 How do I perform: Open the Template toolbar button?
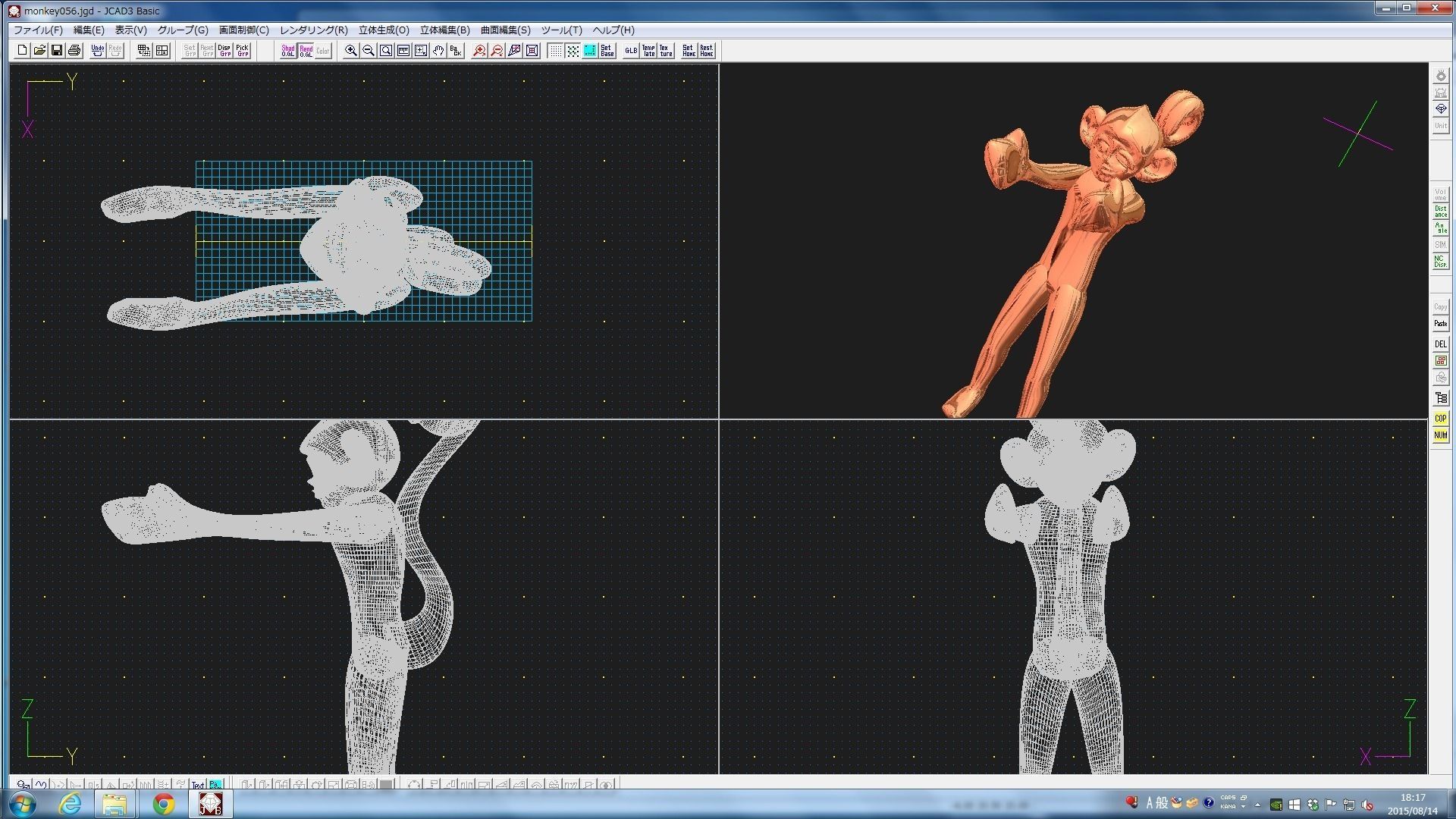click(x=648, y=51)
